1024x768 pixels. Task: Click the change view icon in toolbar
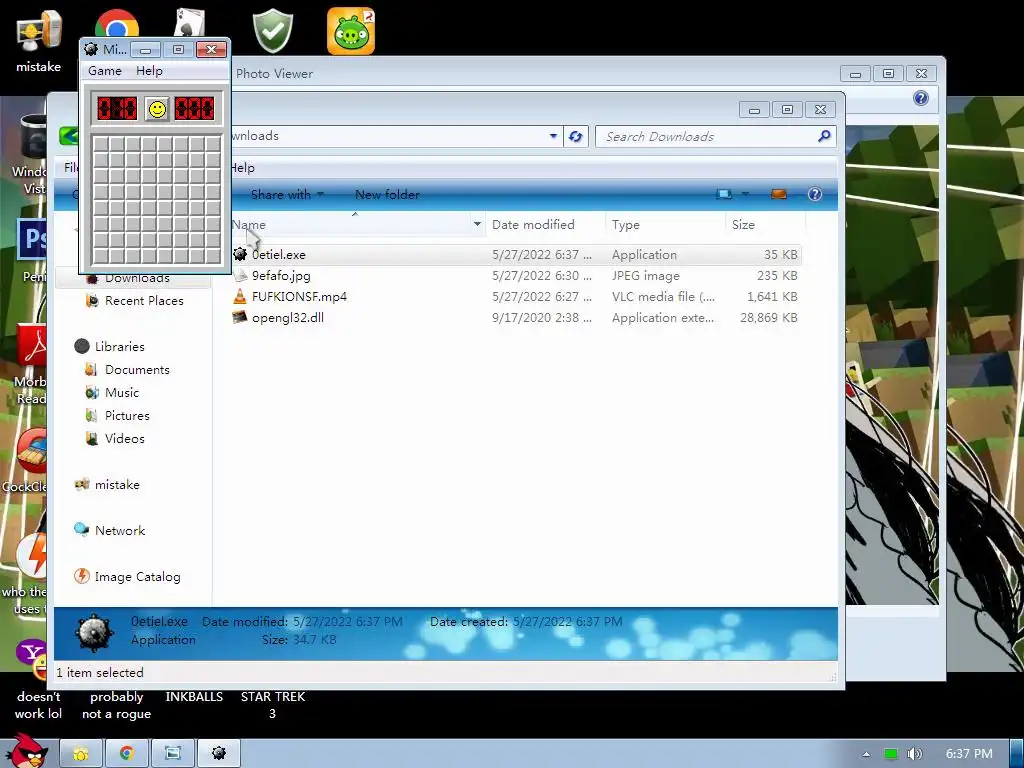point(724,194)
